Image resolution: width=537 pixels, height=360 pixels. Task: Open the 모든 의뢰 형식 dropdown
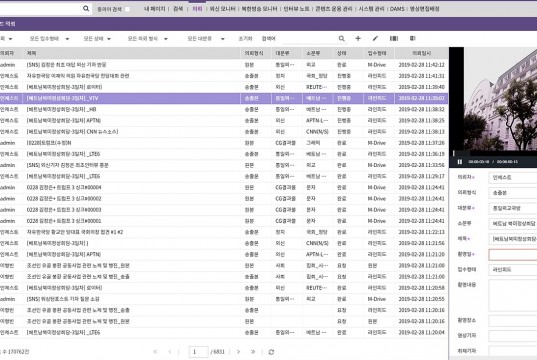(148, 39)
